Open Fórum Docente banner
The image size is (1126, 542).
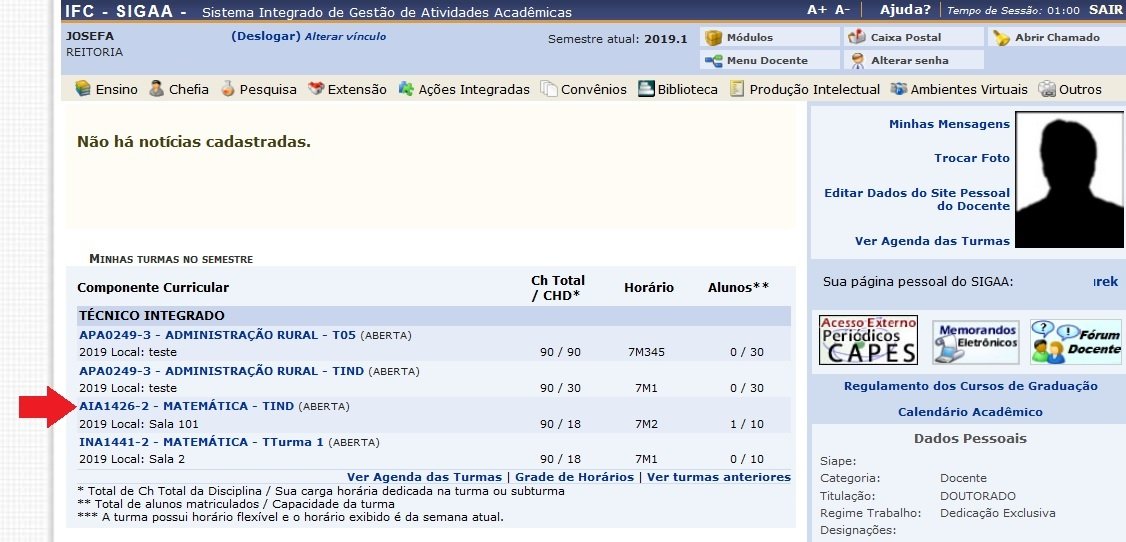[x=1076, y=342]
